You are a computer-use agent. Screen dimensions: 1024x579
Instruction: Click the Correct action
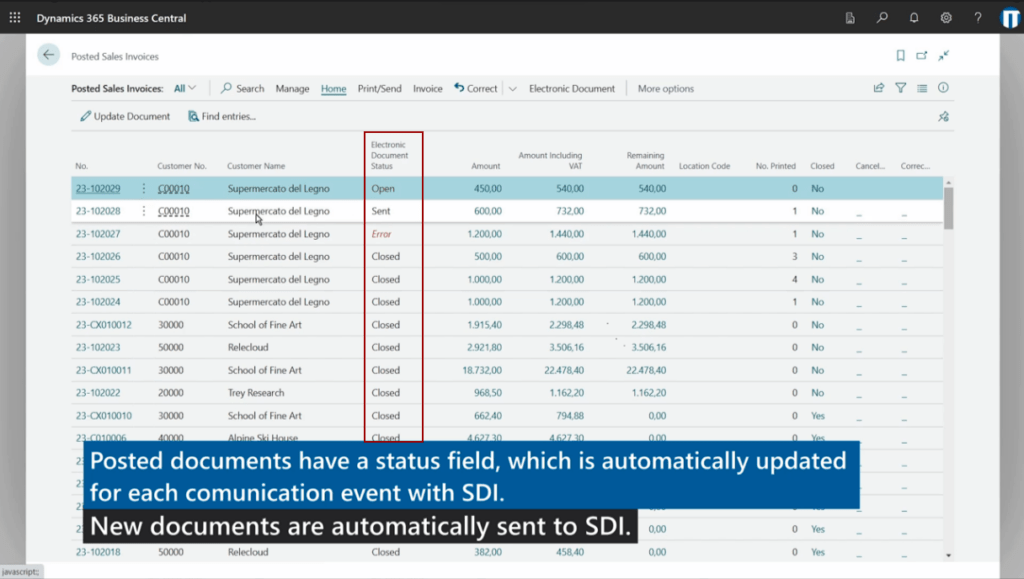475,88
